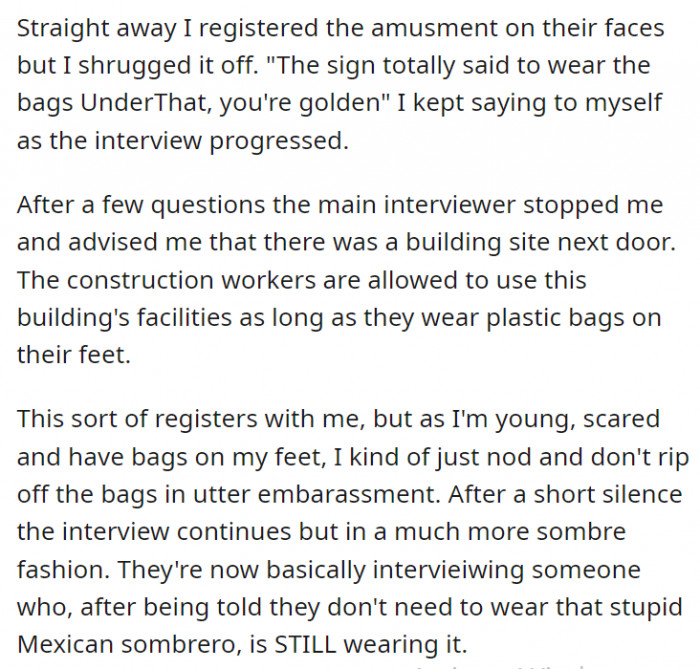
Task: Click the word "Mexican"
Action: pyautogui.click(x=62, y=645)
